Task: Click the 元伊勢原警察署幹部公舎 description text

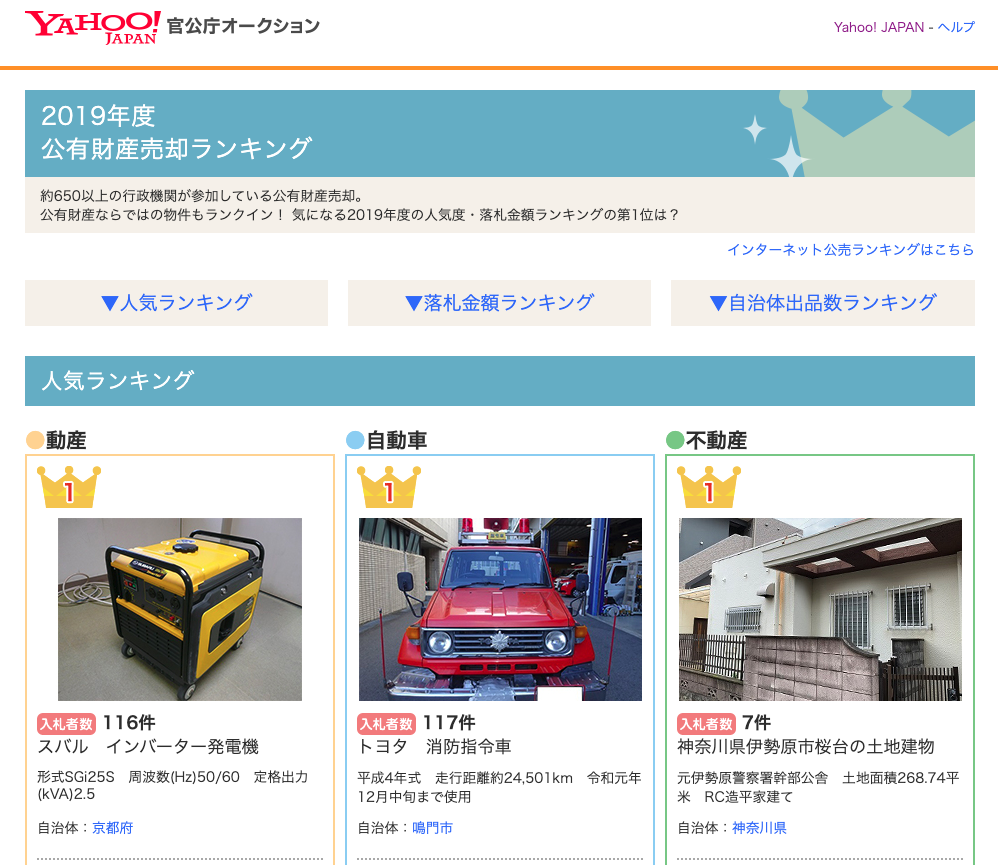Action: [x=819, y=787]
